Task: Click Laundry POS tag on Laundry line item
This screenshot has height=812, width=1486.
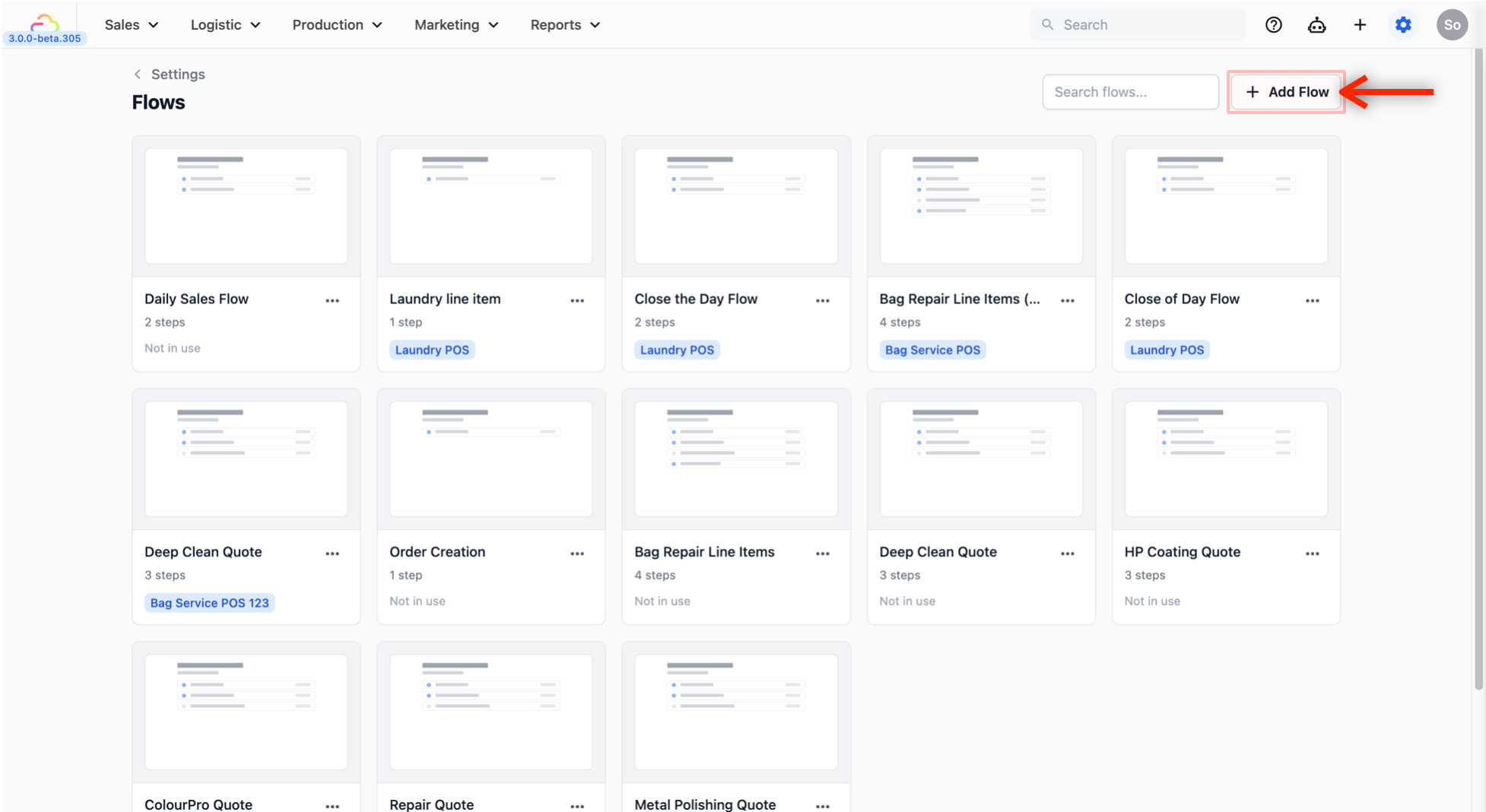Action: click(x=432, y=350)
